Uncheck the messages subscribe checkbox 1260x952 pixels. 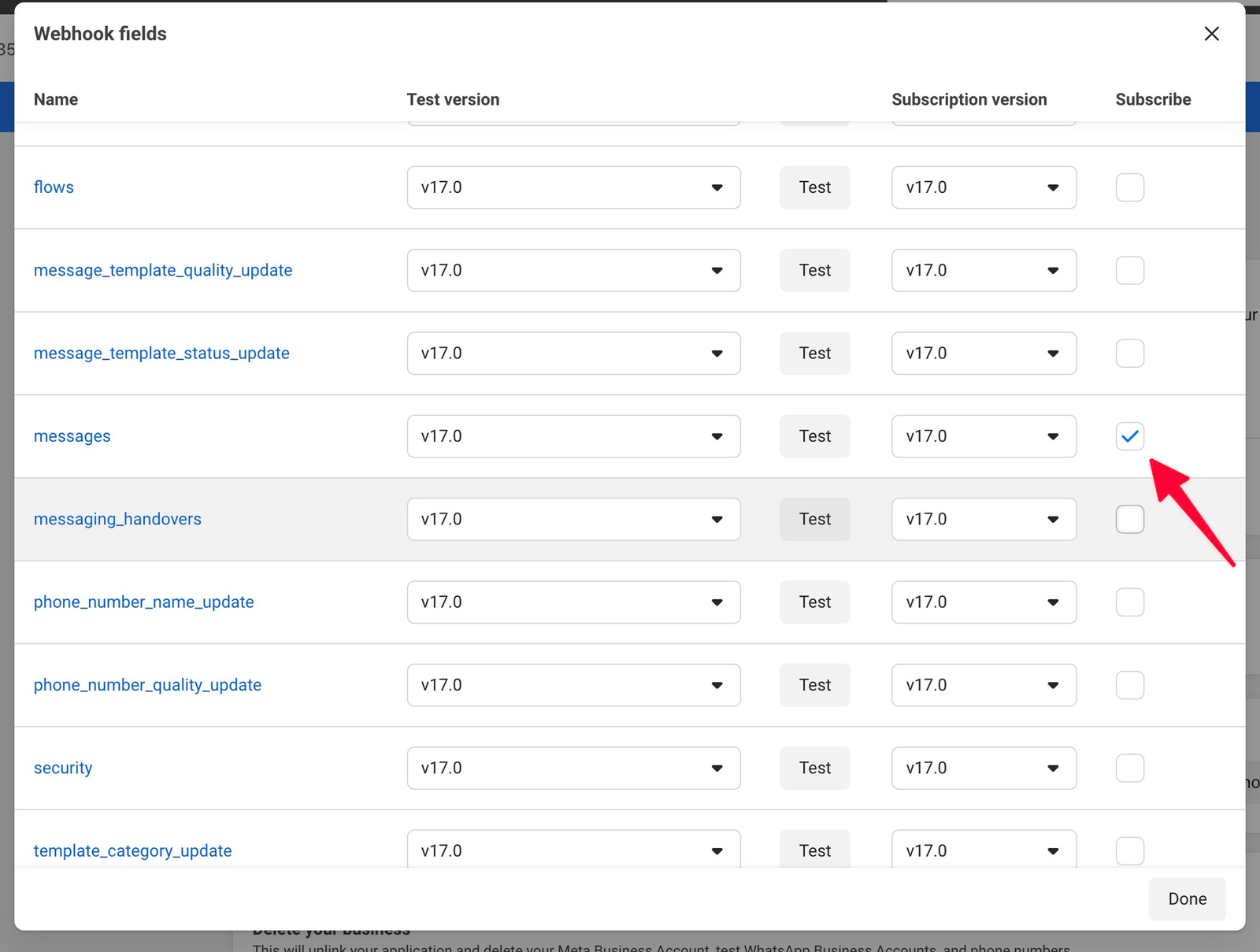1129,436
